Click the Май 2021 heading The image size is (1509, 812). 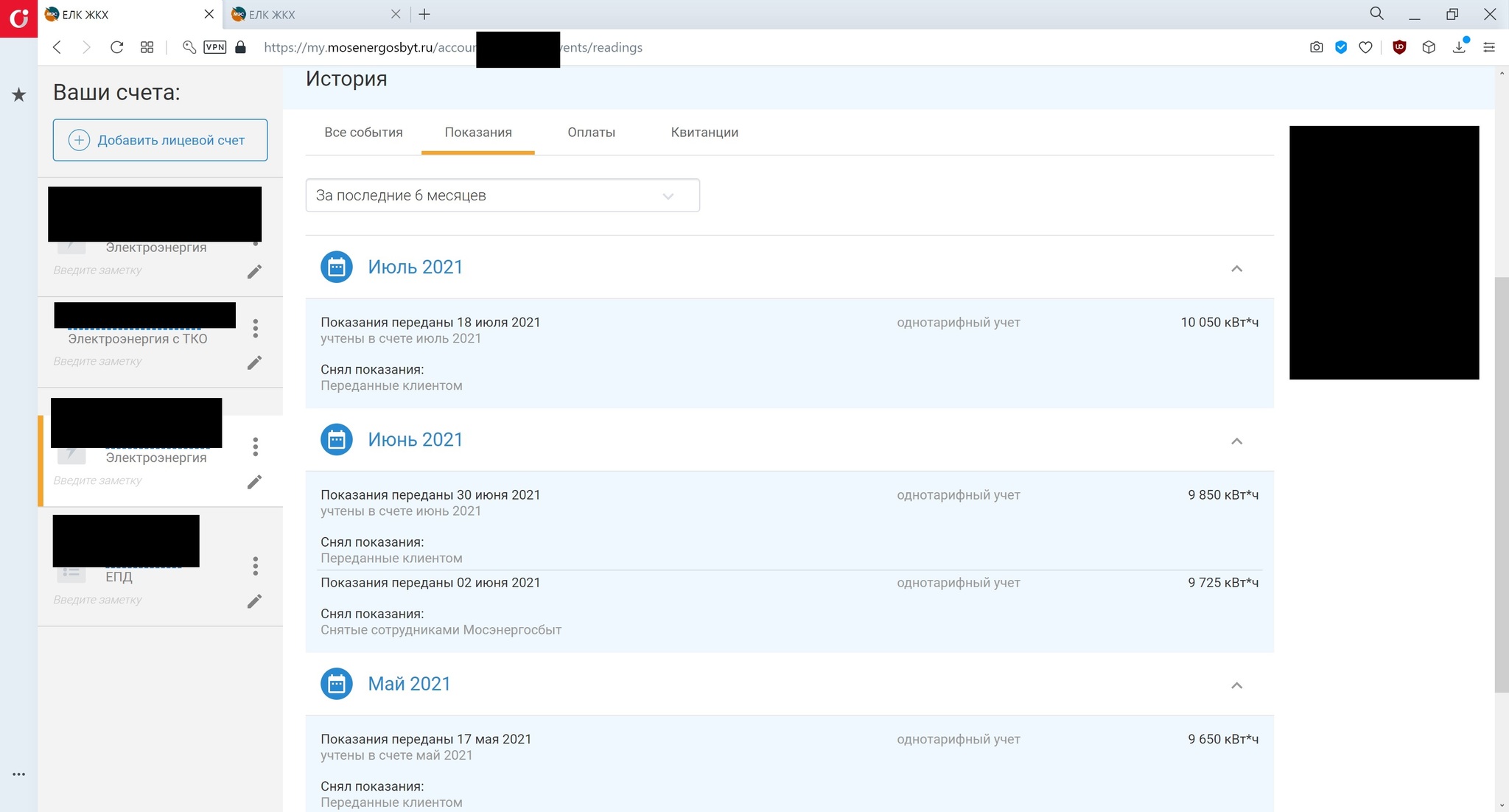point(409,684)
